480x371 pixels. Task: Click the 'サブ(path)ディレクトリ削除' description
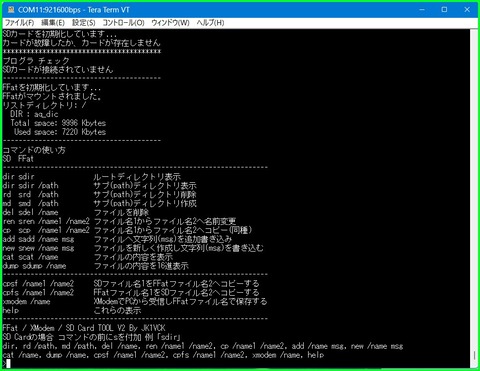click(x=145, y=194)
